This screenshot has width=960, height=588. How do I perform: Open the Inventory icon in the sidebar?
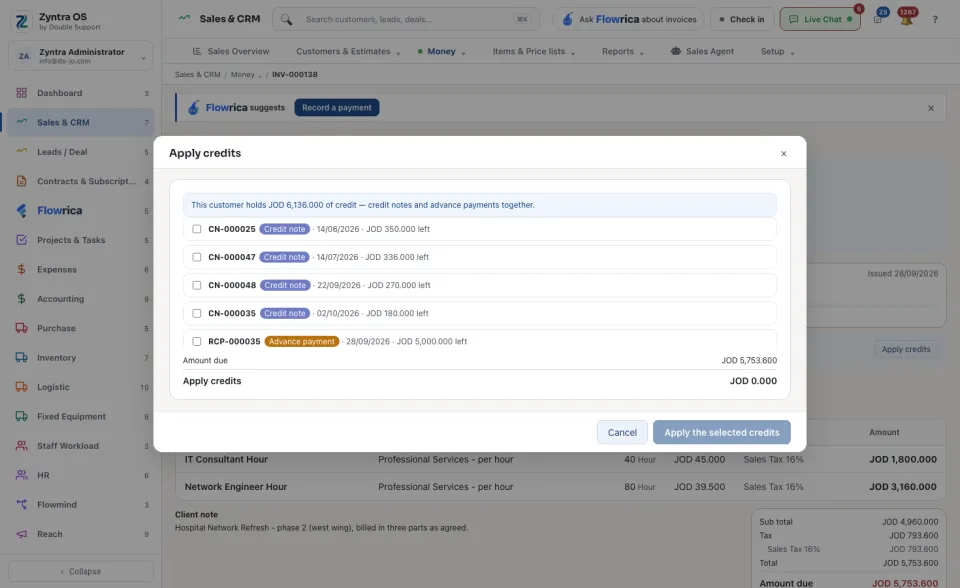click(21, 358)
